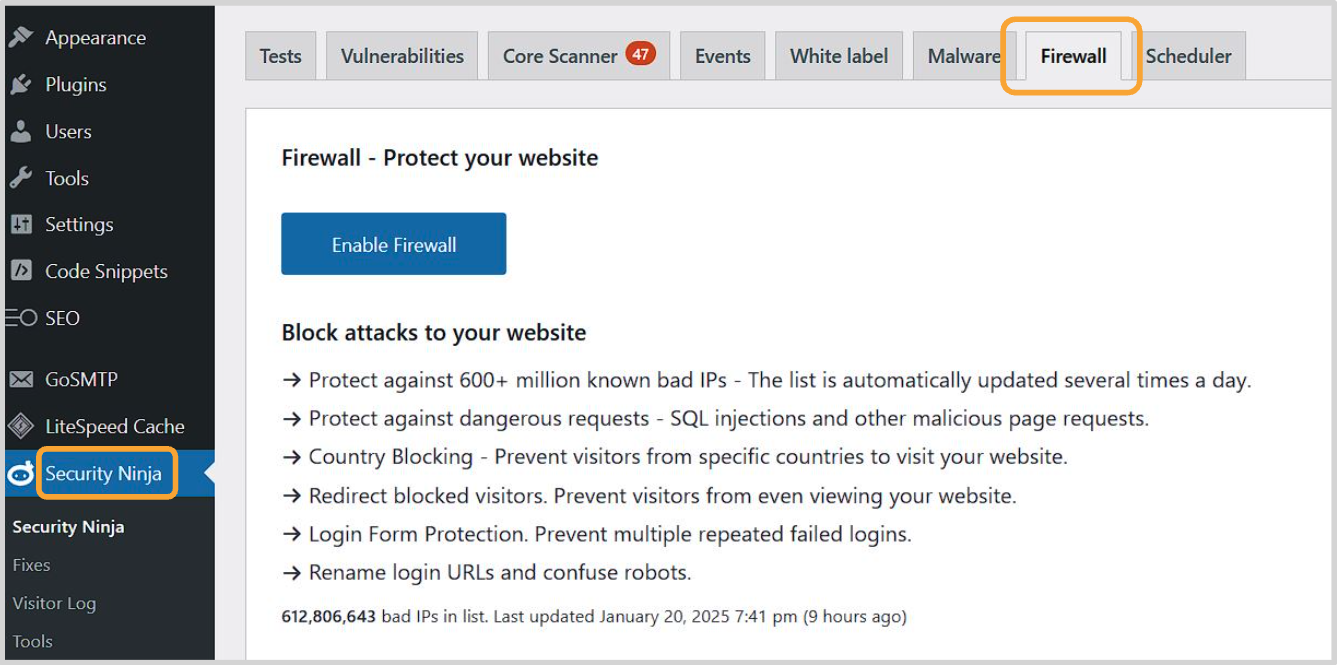Open the Malware tab

pos(962,56)
